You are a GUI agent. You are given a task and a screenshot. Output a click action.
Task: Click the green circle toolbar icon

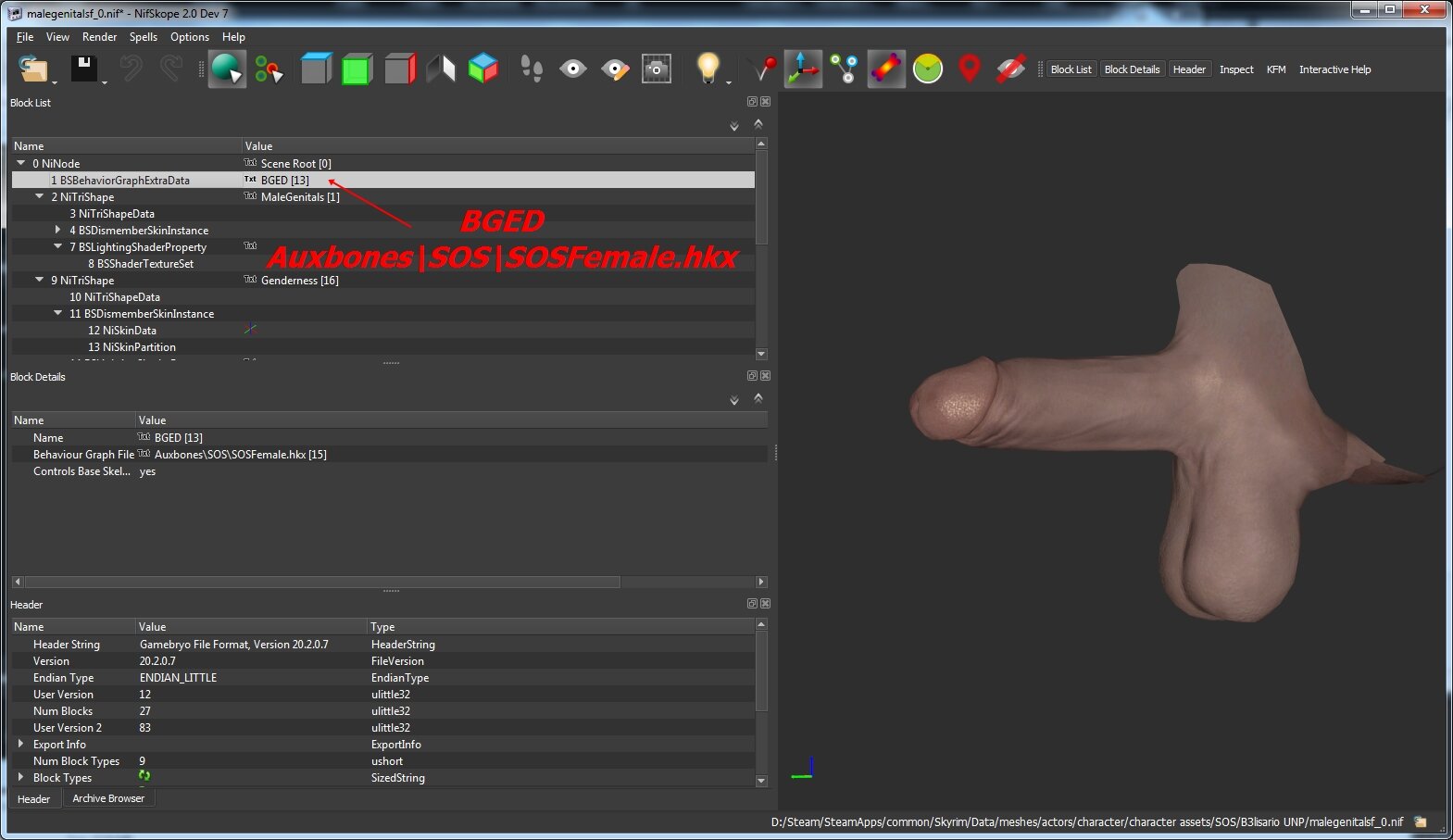tap(928, 69)
